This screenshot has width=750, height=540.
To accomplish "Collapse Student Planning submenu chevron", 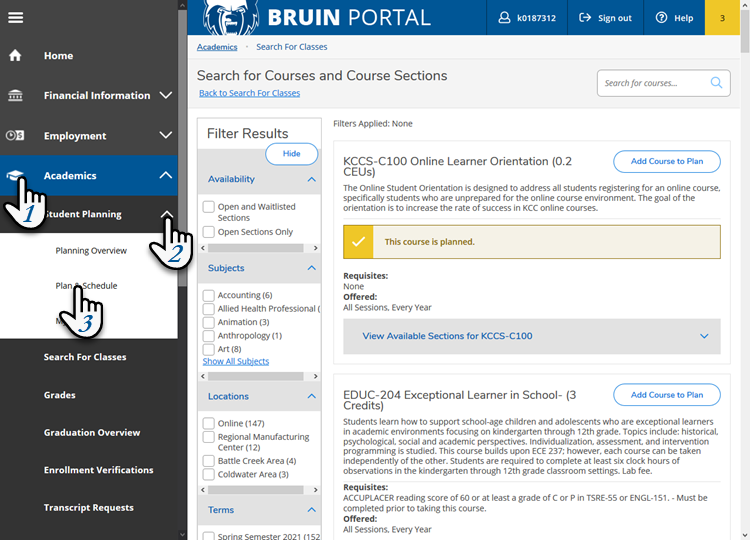I will coord(166,214).
